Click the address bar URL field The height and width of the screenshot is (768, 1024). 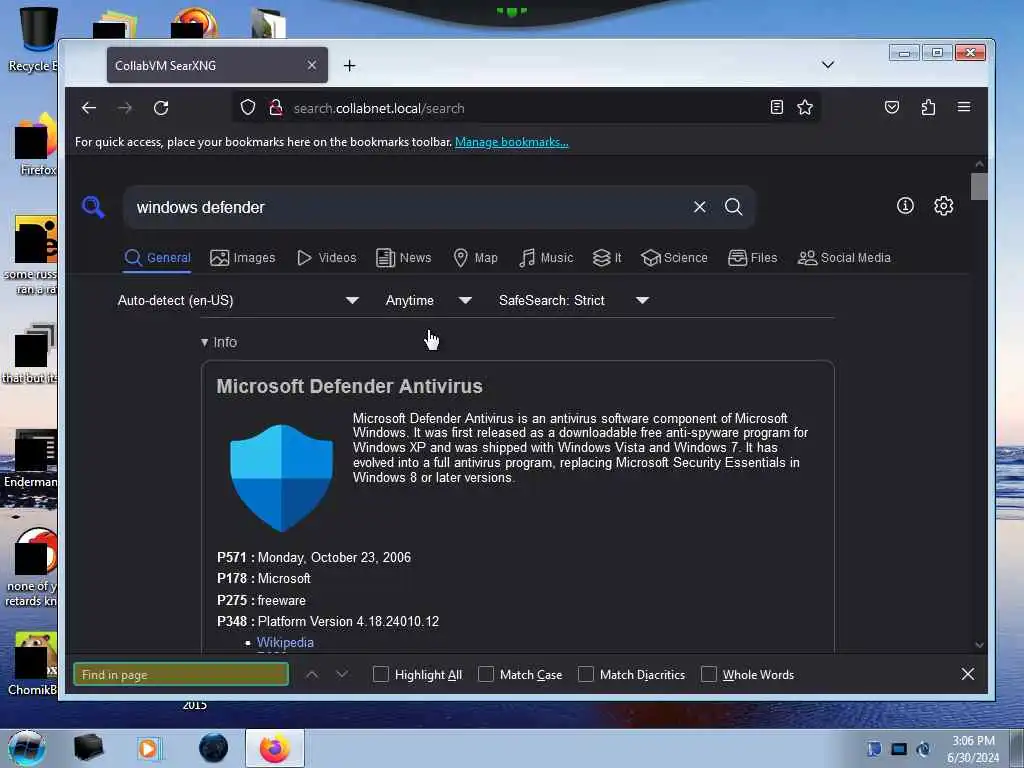tap(526, 108)
